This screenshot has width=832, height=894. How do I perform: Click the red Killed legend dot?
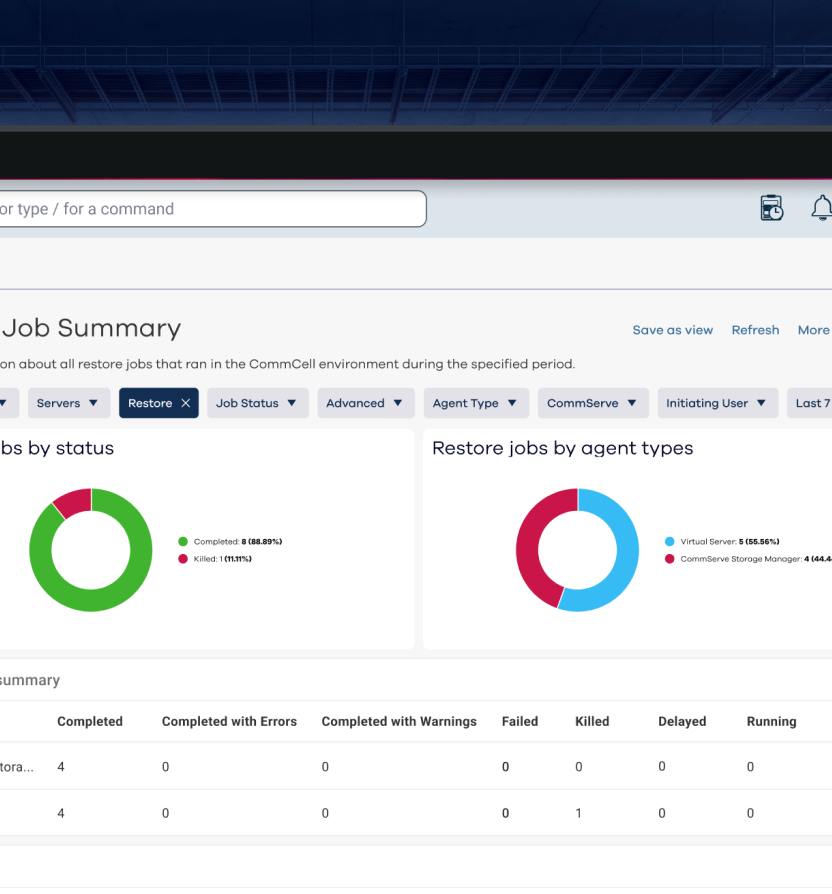click(183, 559)
